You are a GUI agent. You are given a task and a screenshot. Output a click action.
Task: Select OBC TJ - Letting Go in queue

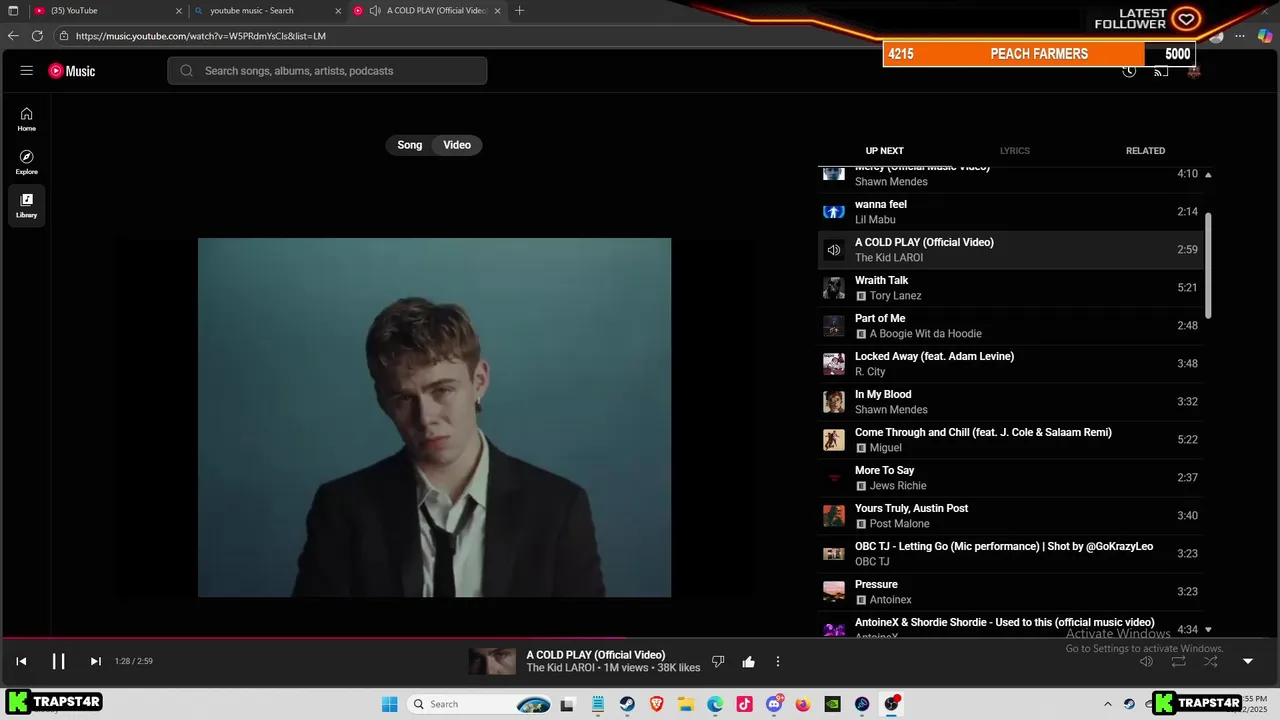(1010, 554)
